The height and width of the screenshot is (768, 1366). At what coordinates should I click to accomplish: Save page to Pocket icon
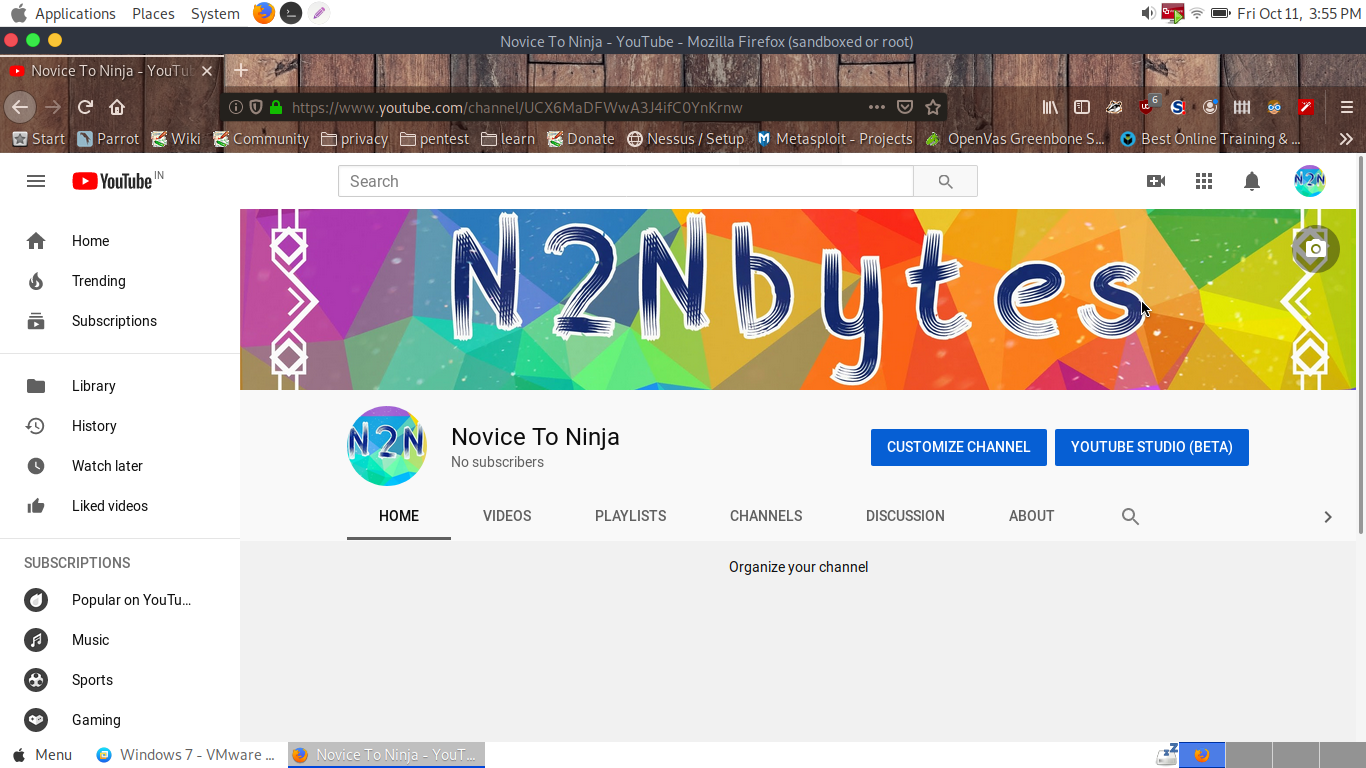tap(905, 107)
